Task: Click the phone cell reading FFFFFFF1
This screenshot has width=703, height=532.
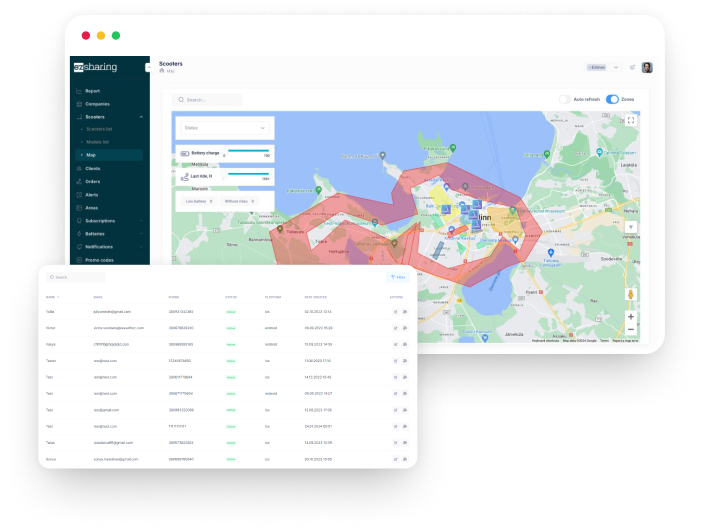Action: tap(177, 427)
